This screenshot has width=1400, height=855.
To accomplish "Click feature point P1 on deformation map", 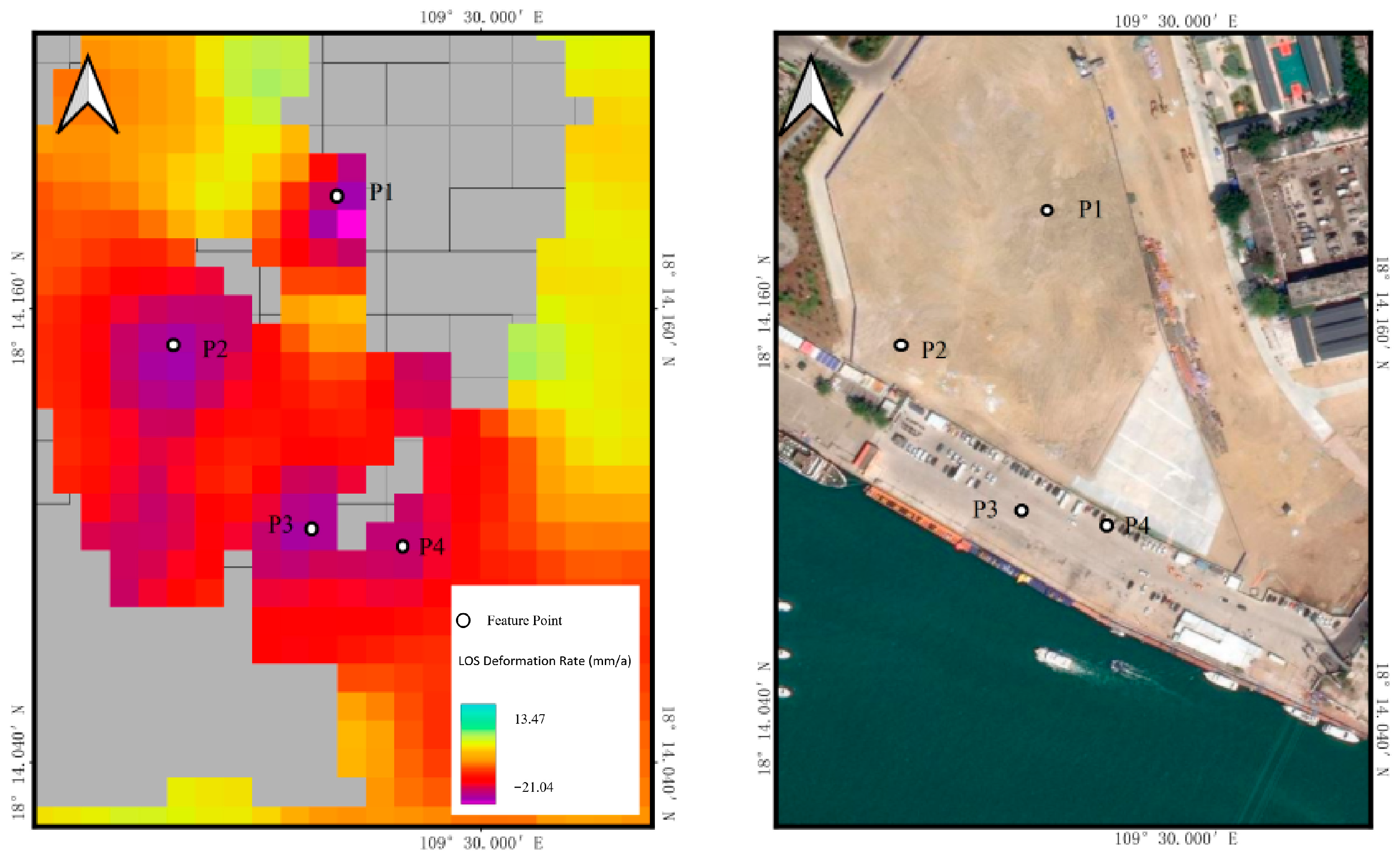I will click(x=337, y=196).
